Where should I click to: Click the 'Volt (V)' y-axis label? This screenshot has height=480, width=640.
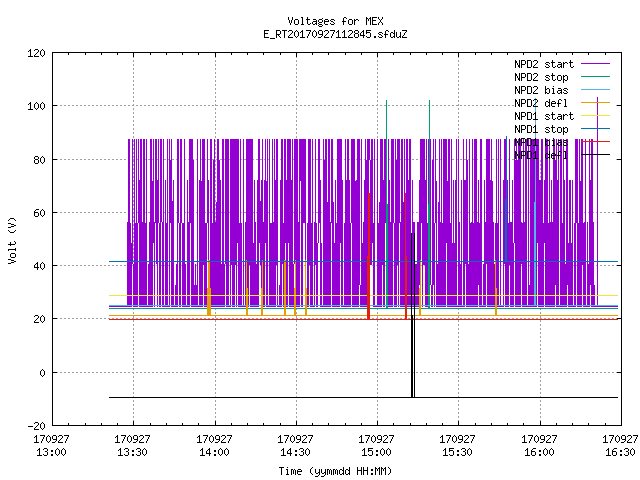[x=13, y=240]
